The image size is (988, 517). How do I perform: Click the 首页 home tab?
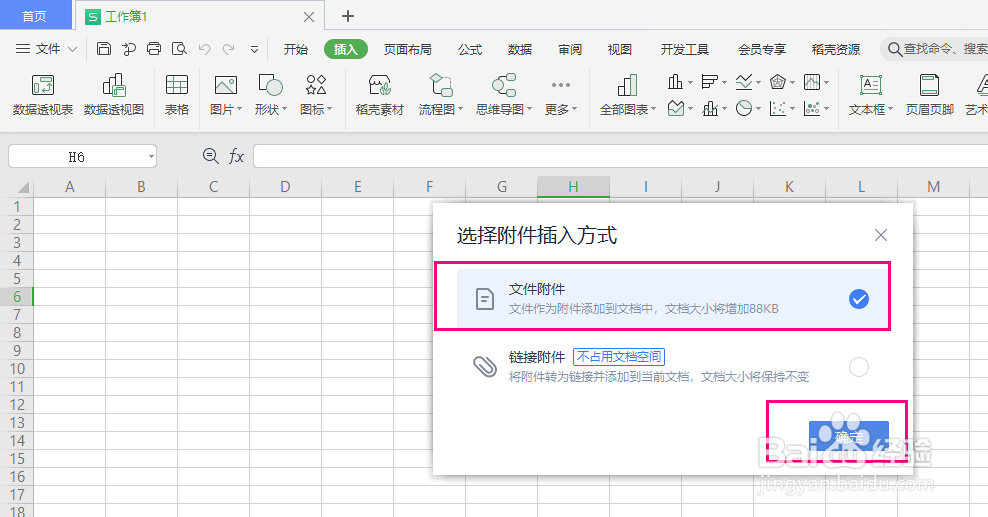coord(34,16)
